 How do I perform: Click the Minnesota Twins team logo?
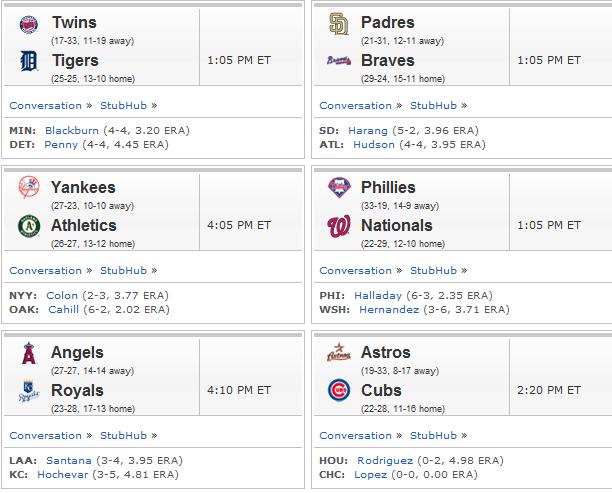[x=29, y=24]
